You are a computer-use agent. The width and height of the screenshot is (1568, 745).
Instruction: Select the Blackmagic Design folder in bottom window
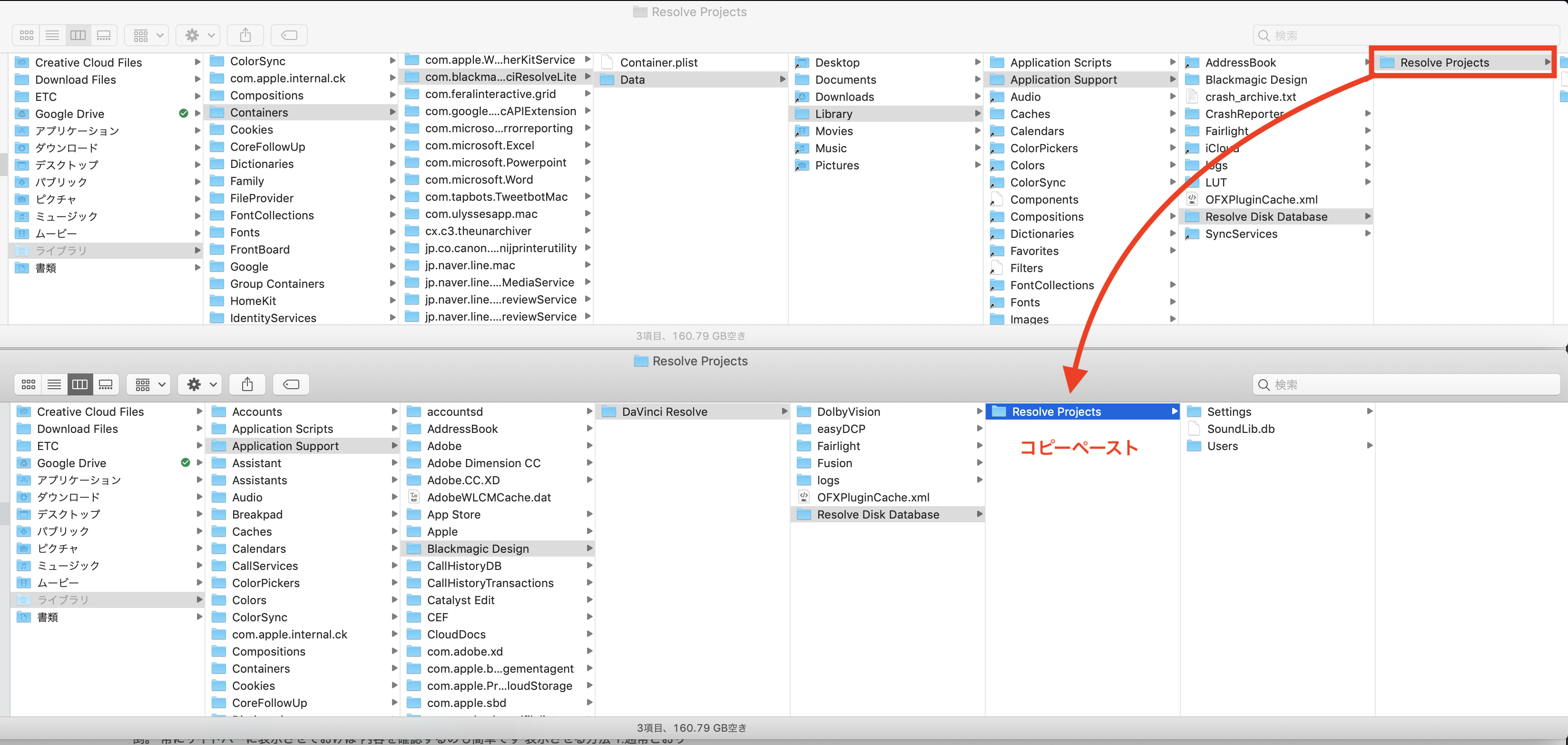pos(478,549)
